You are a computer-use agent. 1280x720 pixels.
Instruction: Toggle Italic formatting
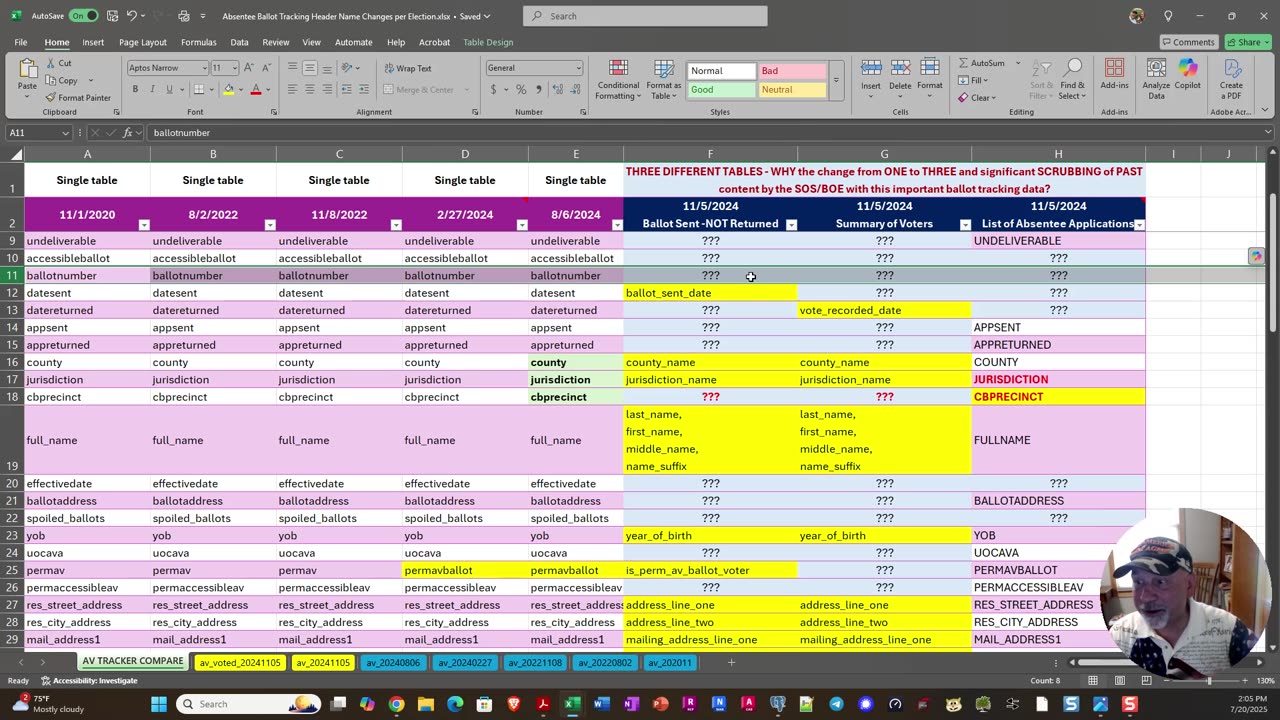152,89
